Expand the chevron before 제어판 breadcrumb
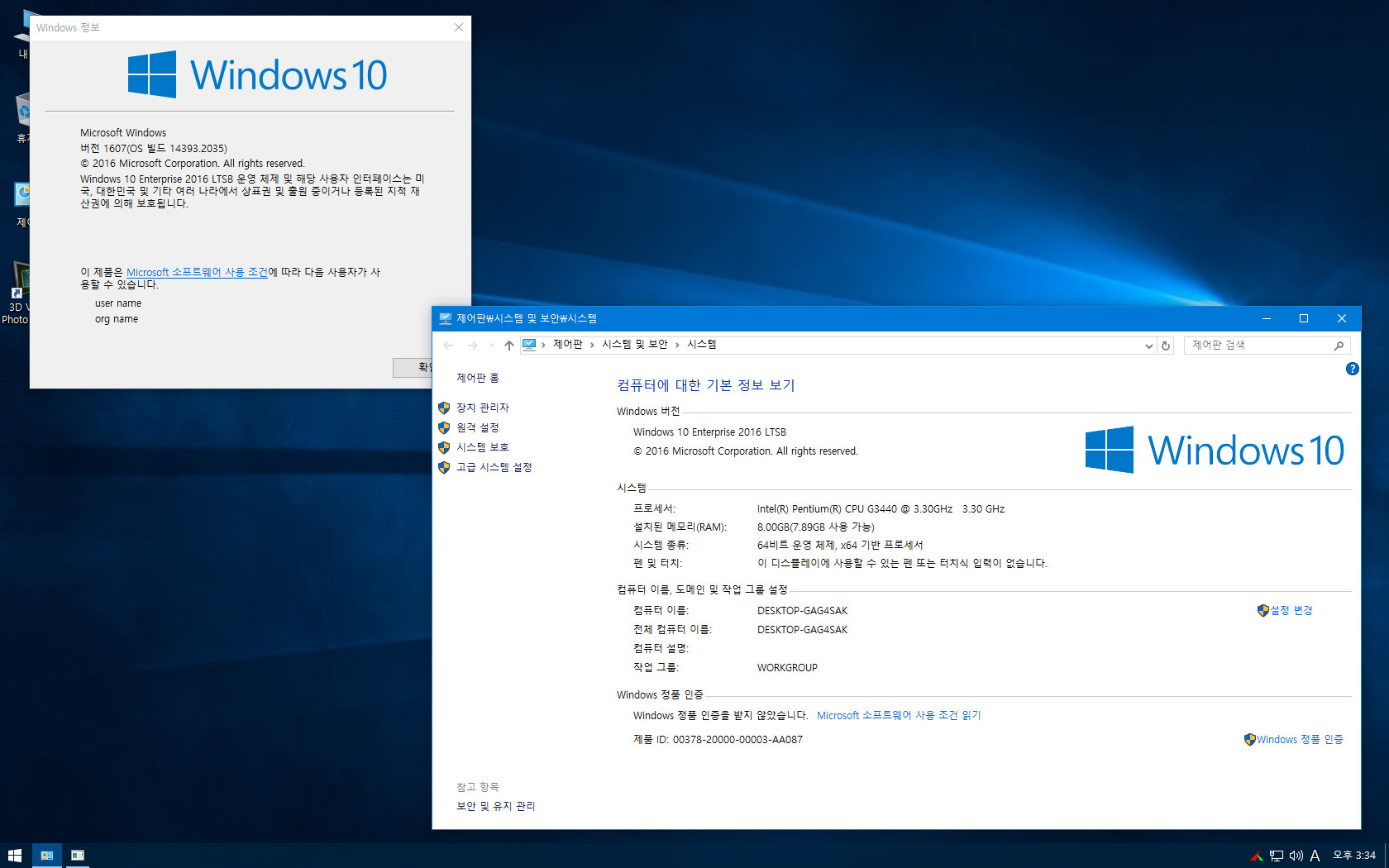1389x868 pixels. 543,345
